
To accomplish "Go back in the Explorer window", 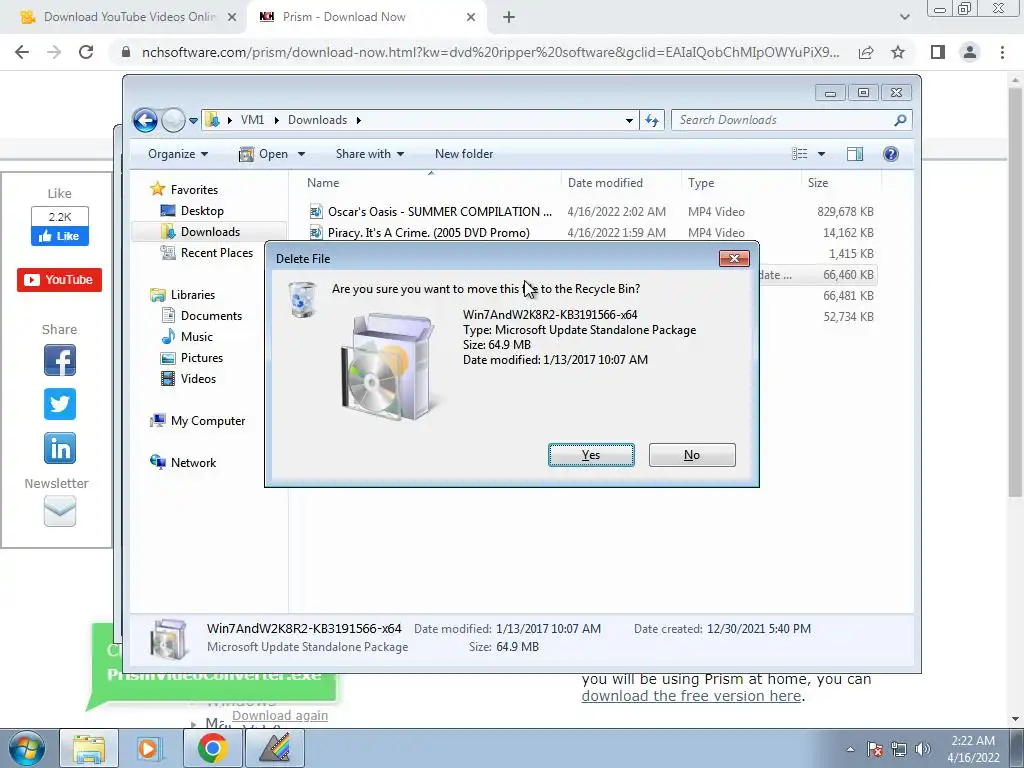I will 145,120.
